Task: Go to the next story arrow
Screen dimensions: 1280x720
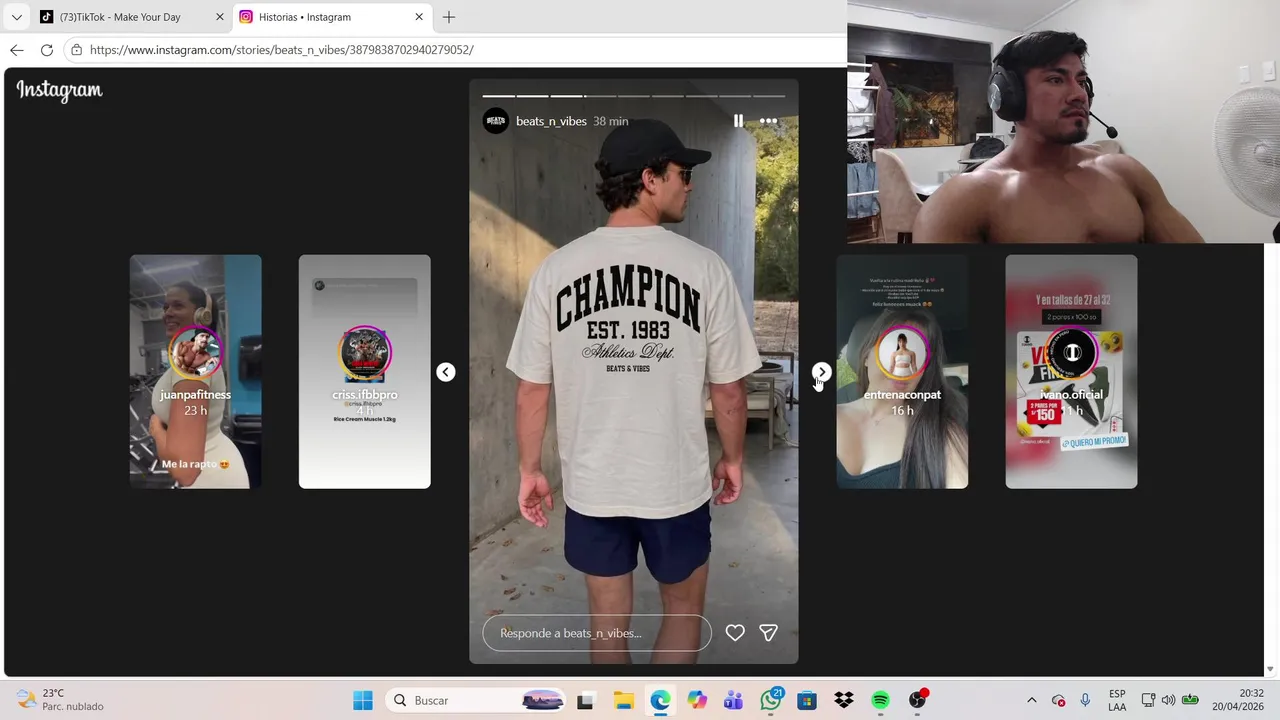Action: coord(821,372)
